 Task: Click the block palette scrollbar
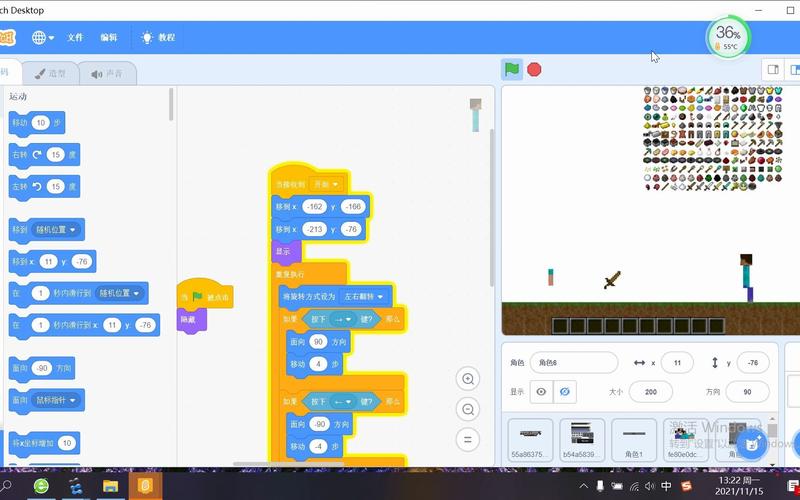point(171,104)
